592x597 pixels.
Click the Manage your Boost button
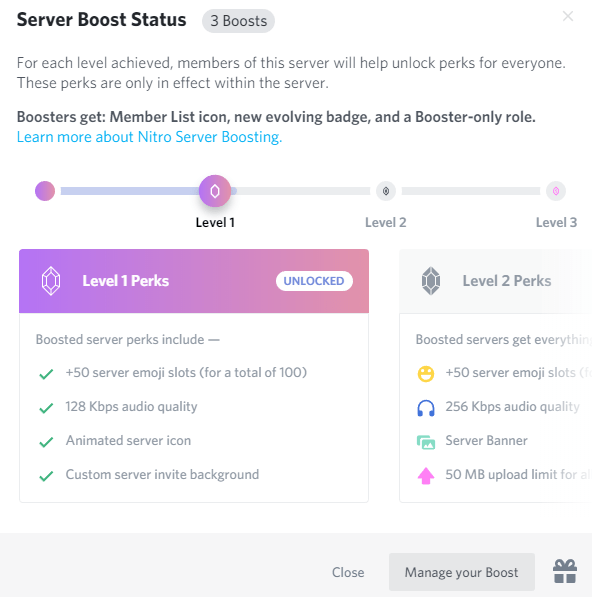(x=461, y=572)
